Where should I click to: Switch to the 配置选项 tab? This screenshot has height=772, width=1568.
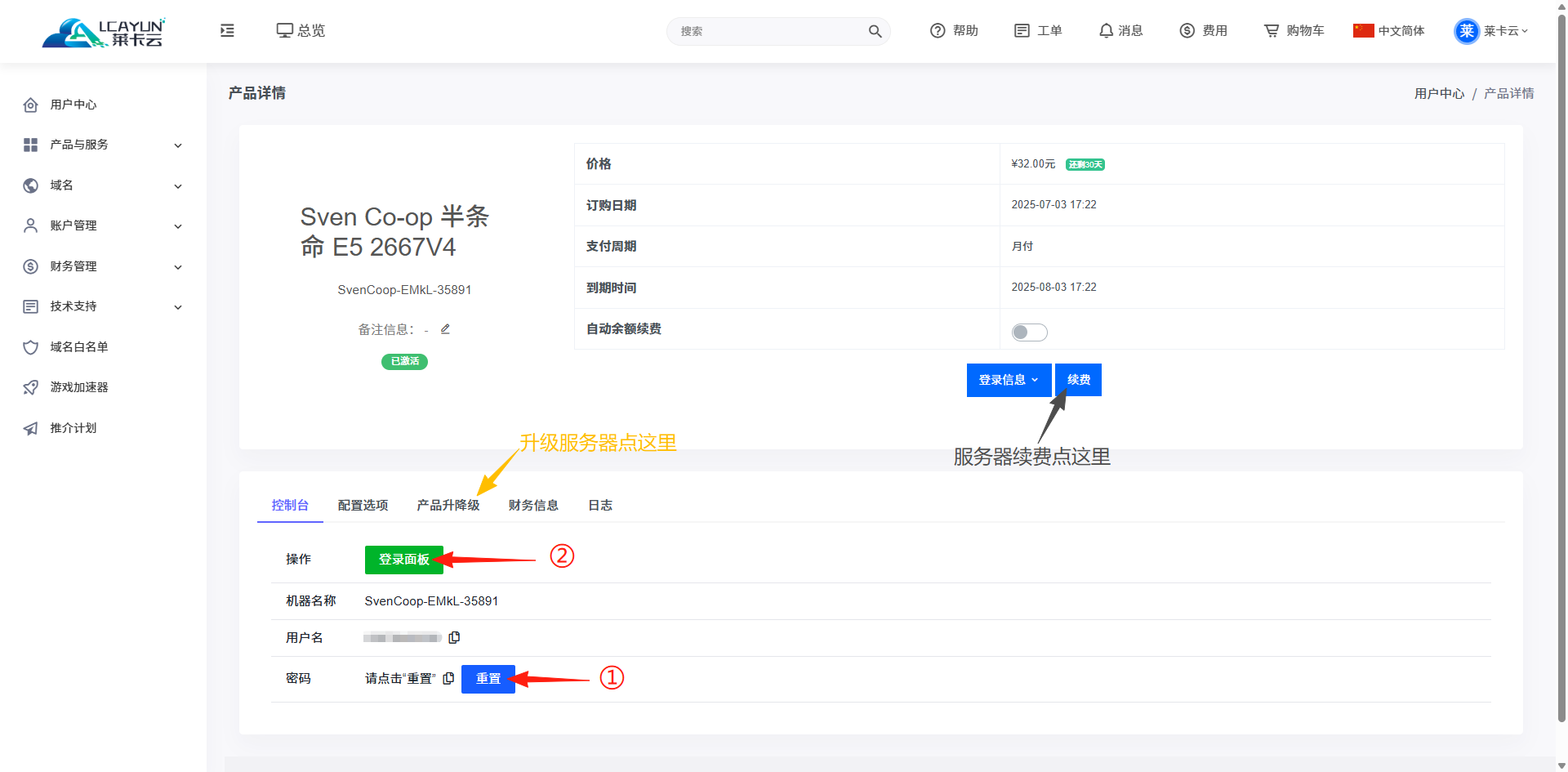tap(363, 505)
